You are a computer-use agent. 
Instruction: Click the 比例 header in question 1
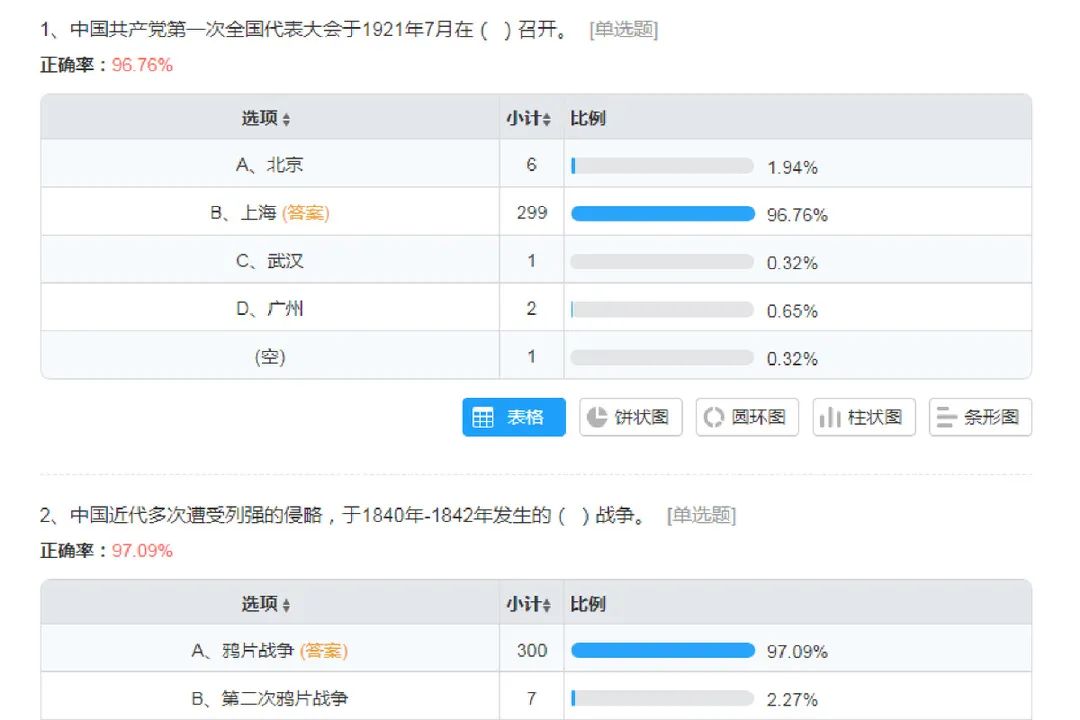[x=588, y=119]
